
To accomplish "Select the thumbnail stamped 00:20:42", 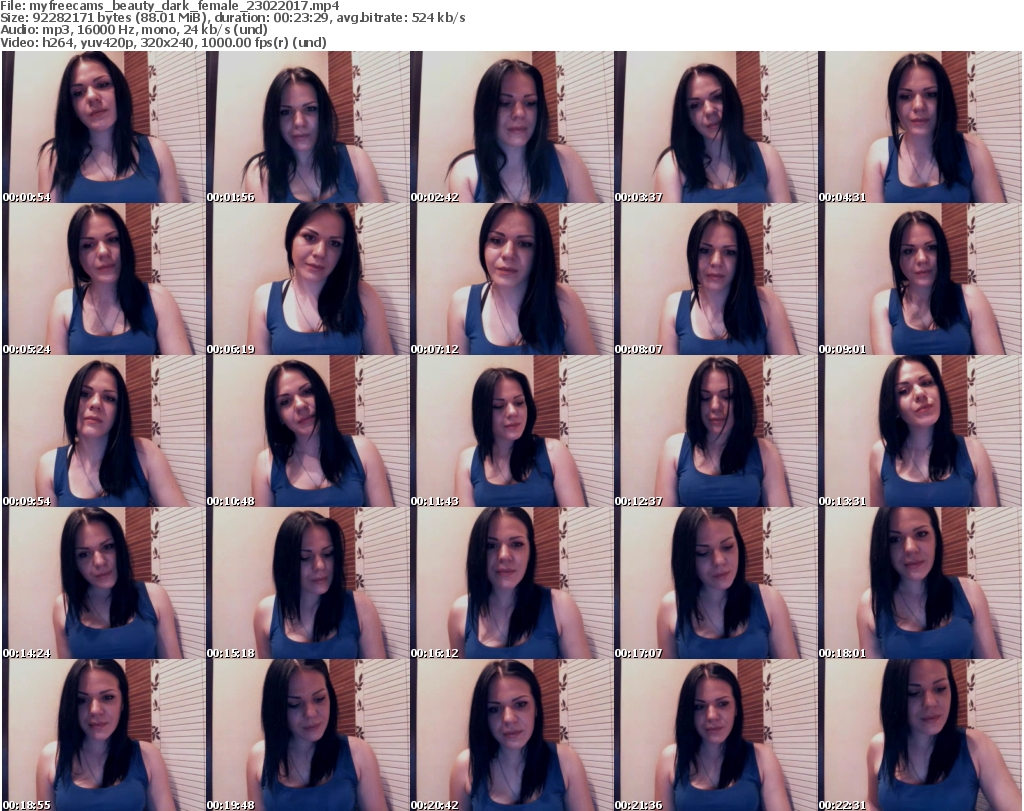I will pos(512,735).
